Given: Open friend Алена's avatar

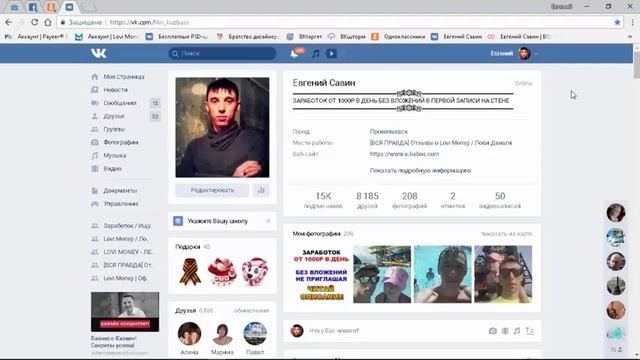Looking at the screenshot, I should coord(189,333).
